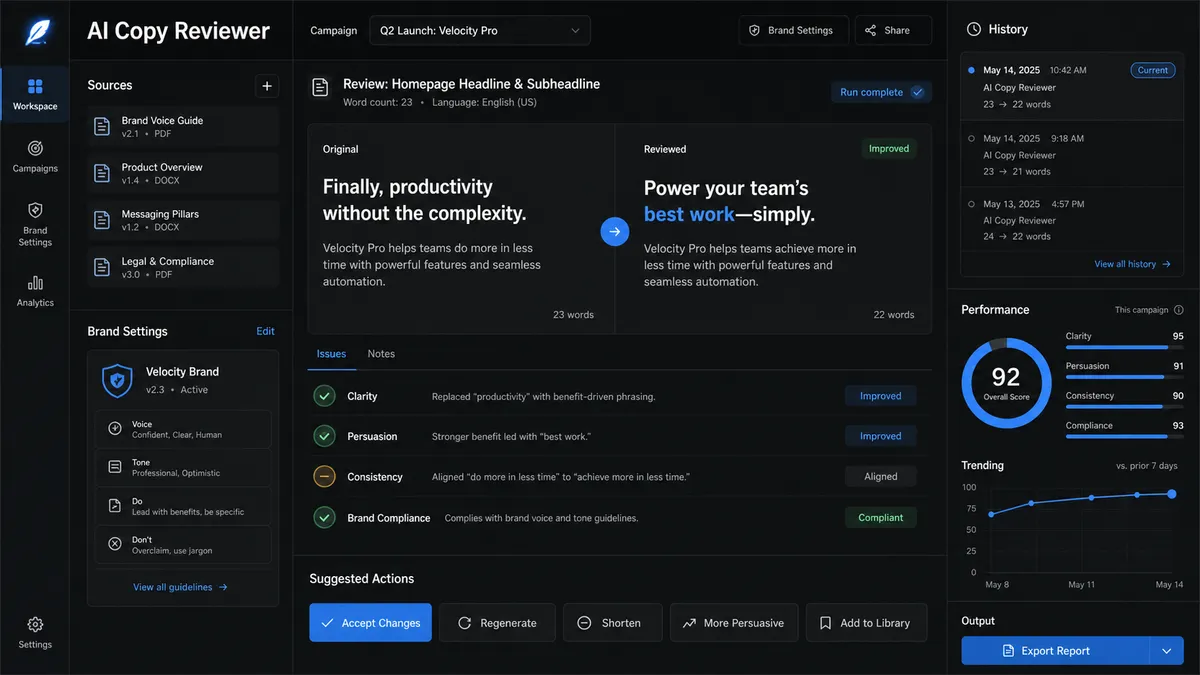Click the Current badge in History
This screenshot has height=675, width=1200.
tap(1152, 70)
